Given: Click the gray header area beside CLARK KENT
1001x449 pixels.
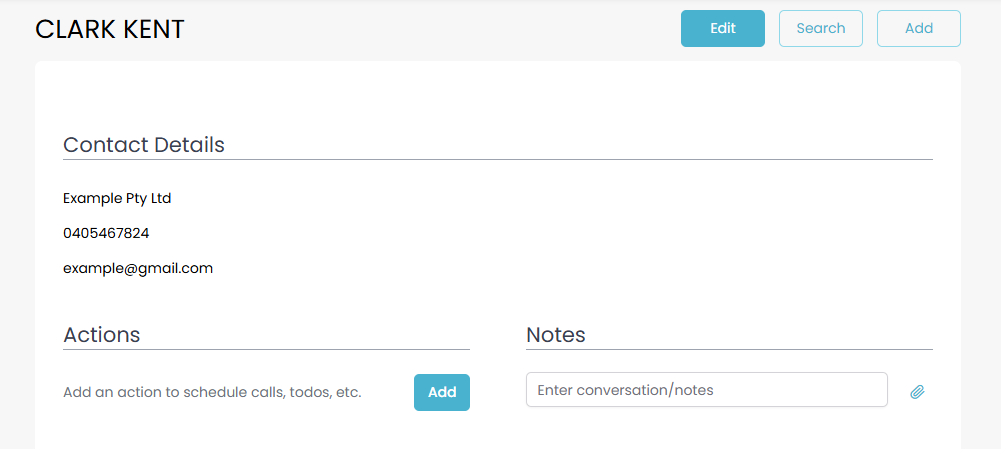Looking at the screenshot, I should coord(430,30).
